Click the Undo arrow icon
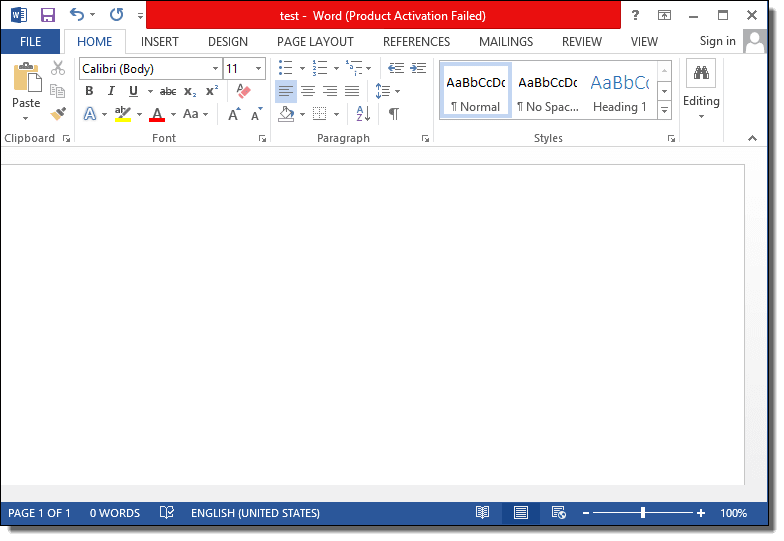This screenshot has height=541, width=784. pyautogui.click(x=76, y=14)
